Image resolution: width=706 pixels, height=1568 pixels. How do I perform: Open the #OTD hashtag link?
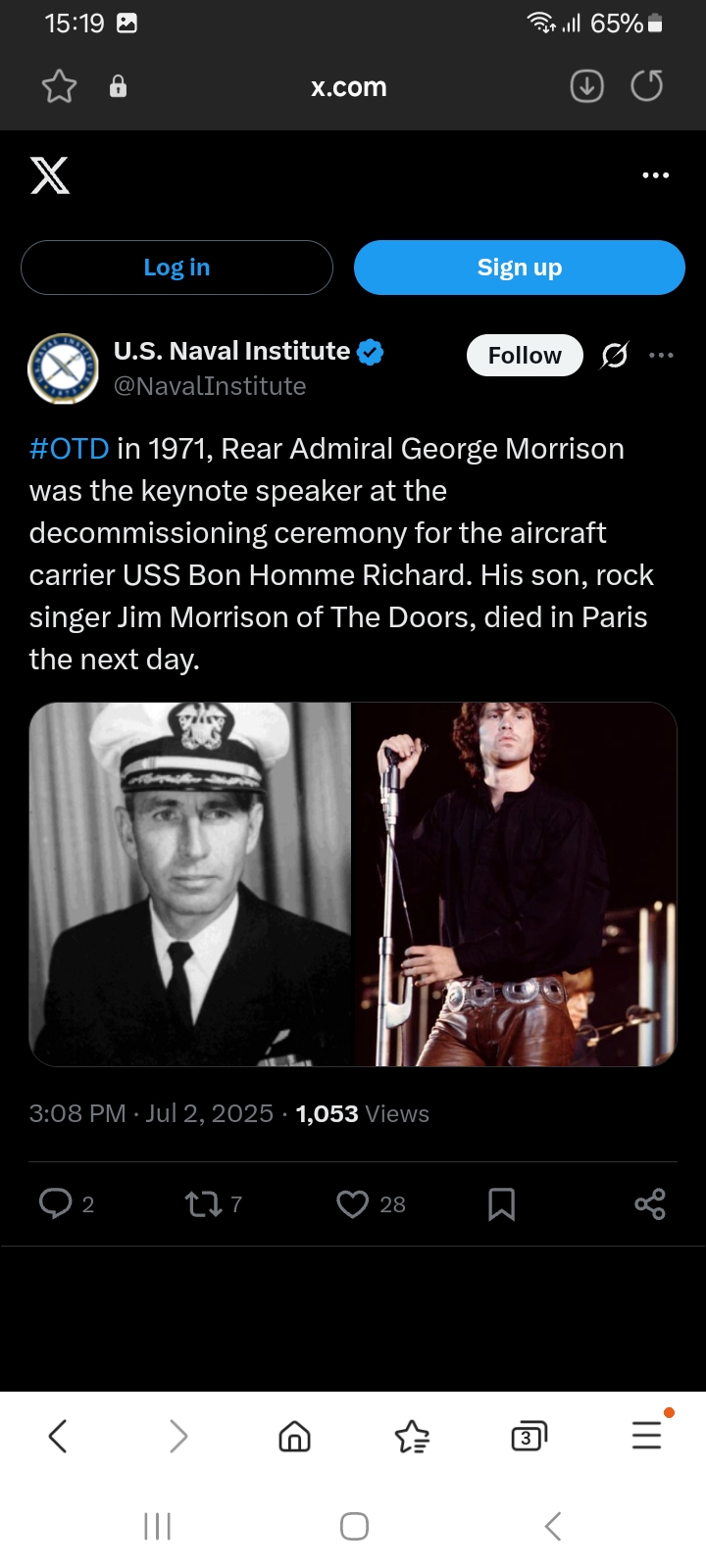click(69, 449)
